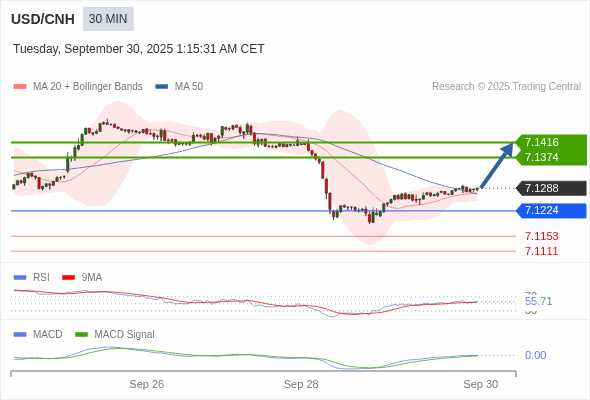The image size is (590, 400).
Task: Click the MACD legend label
Action: coord(48,335)
